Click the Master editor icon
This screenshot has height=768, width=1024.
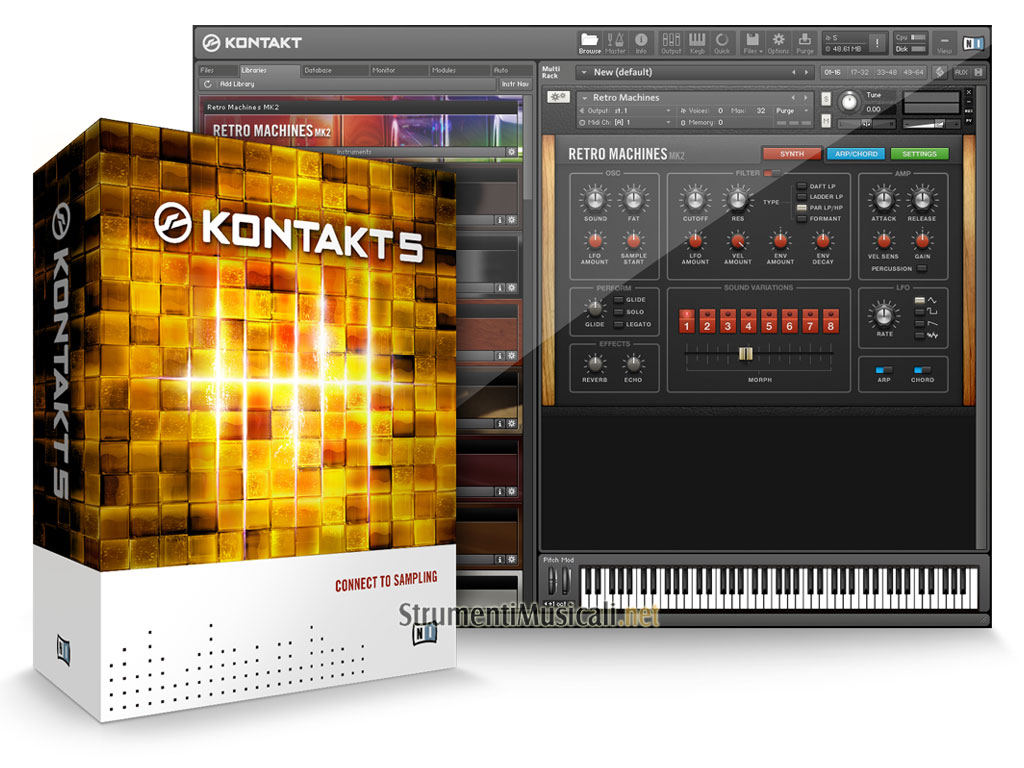point(616,42)
